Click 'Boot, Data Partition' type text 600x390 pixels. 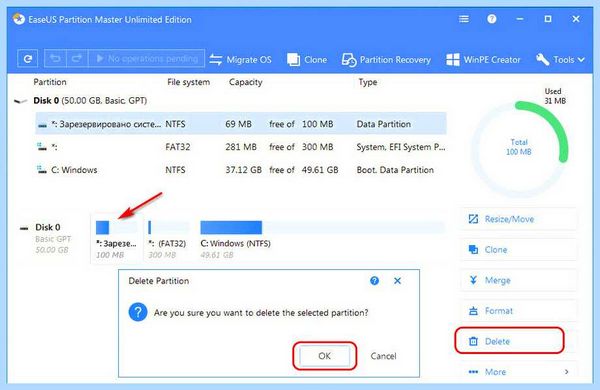(x=395, y=170)
